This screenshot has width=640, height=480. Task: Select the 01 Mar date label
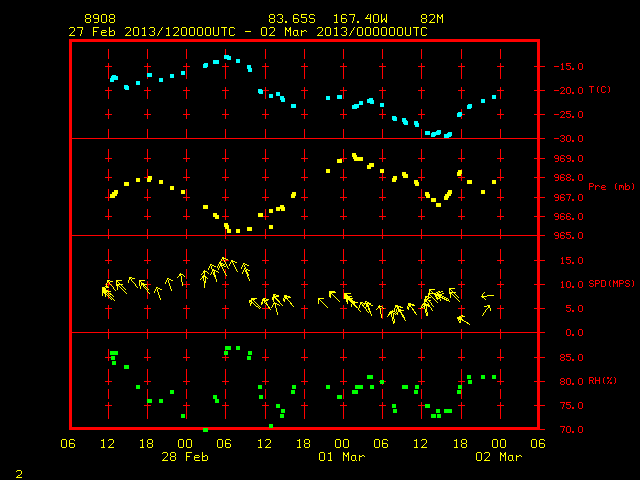pyautogui.click(x=342, y=457)
